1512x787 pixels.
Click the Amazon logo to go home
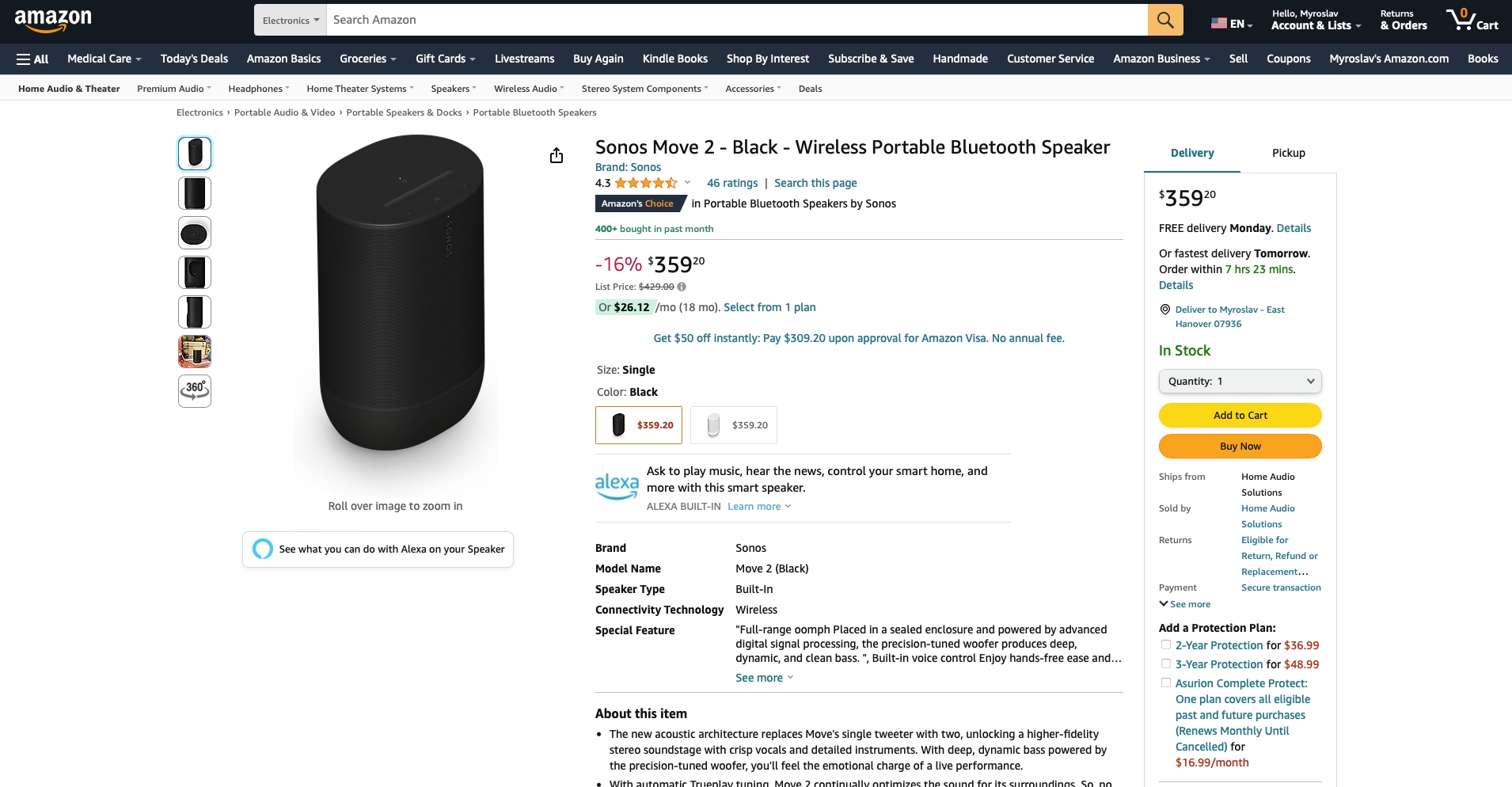[53, 20]
